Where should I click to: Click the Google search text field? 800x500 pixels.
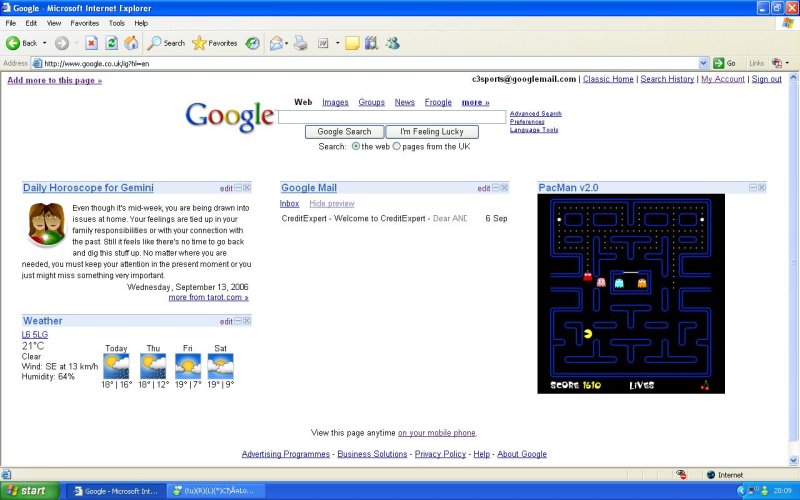pos(392,117)
